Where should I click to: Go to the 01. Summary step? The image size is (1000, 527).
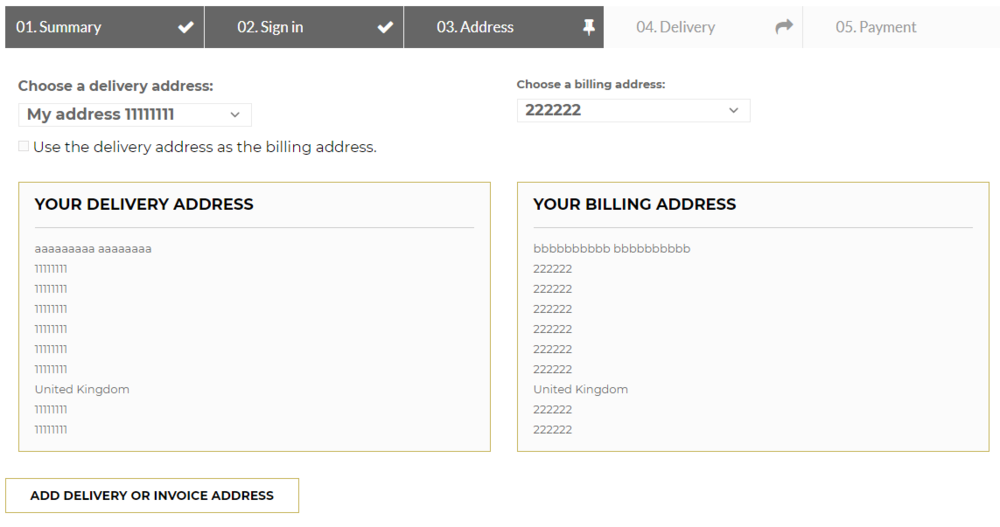coord(59,27)
